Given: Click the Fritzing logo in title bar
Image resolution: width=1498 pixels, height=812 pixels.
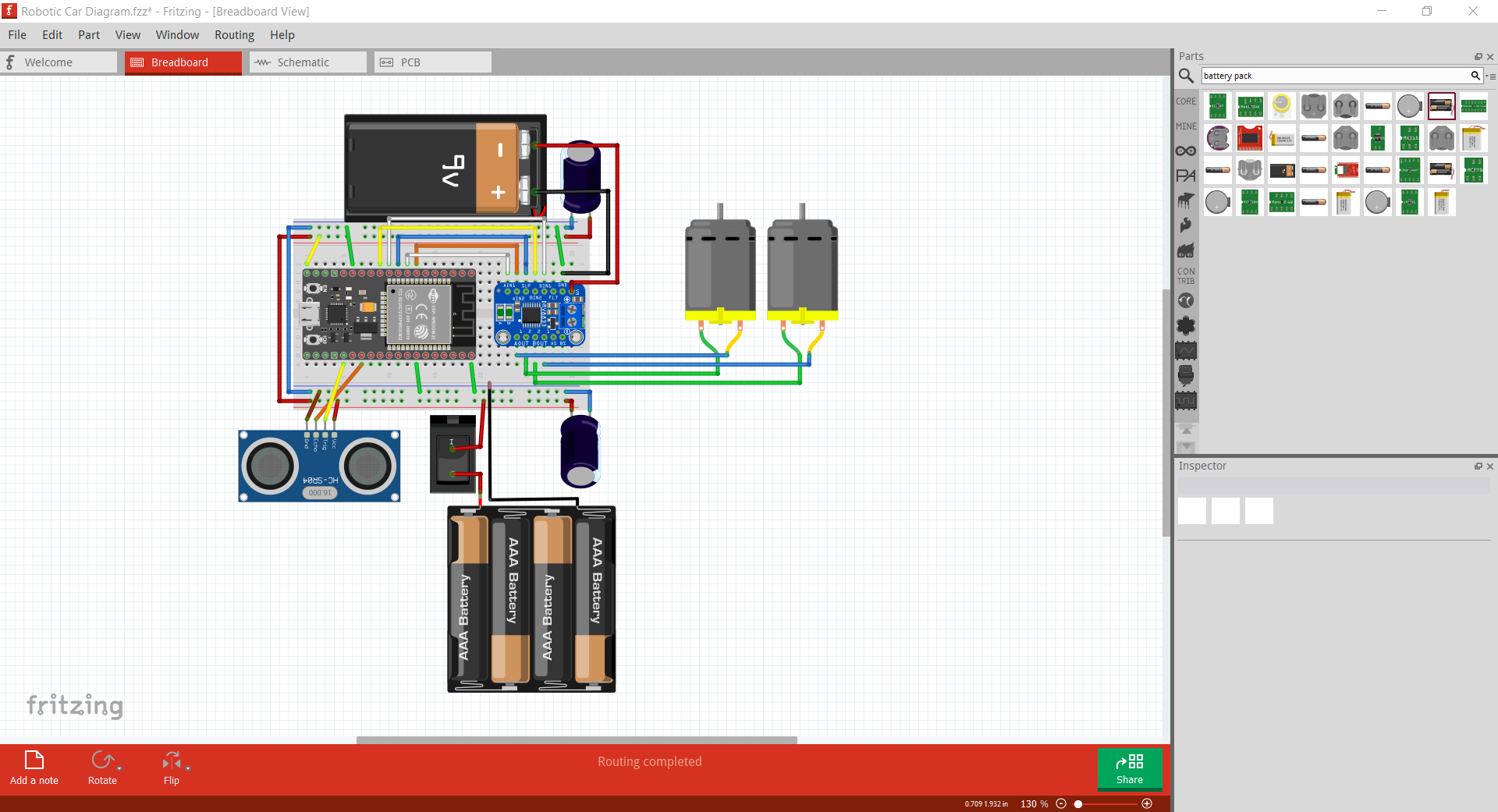Looking at the screenshot, I should (x=9, y=11).
